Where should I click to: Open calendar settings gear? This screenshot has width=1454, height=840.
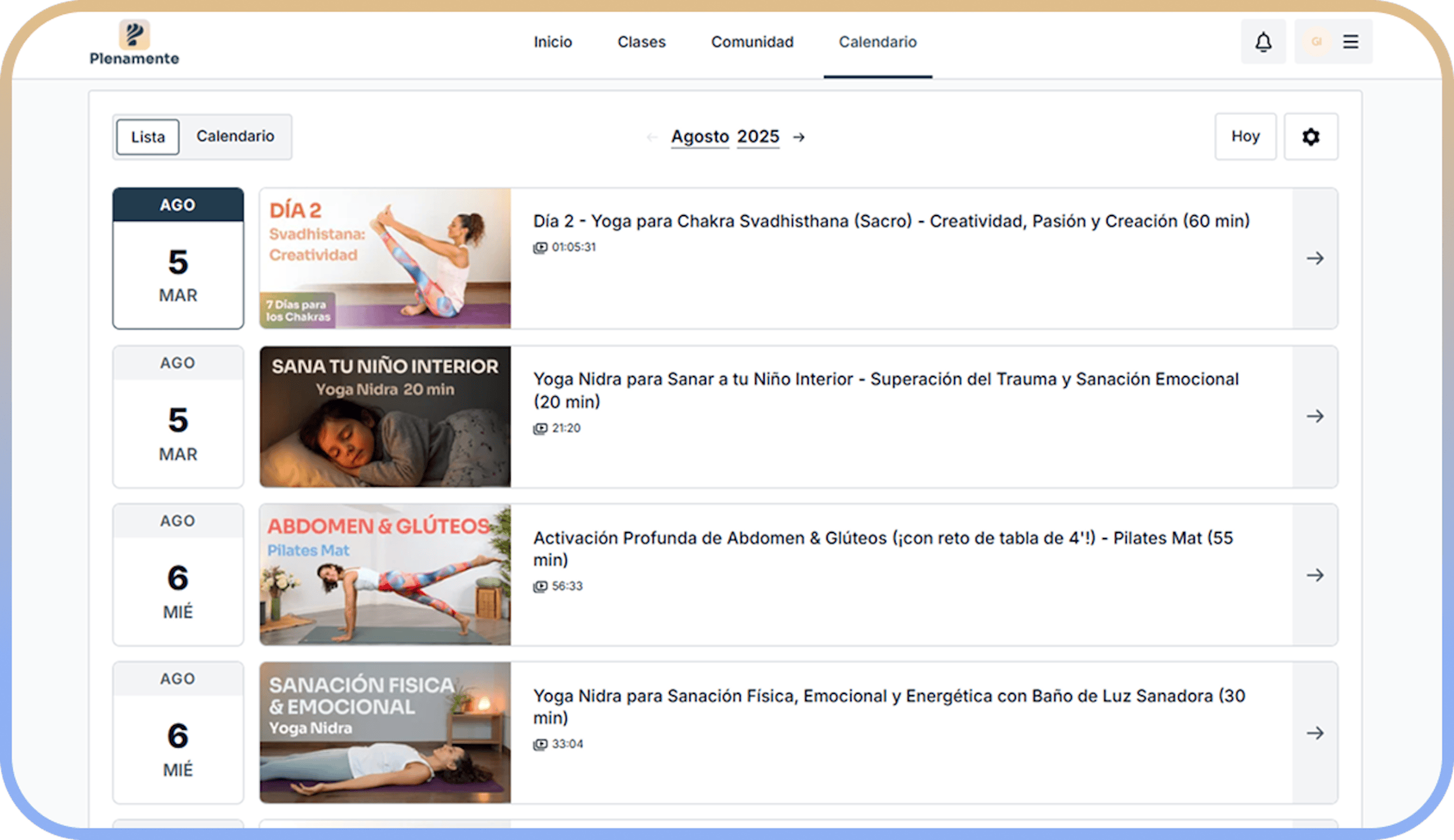[x=1310, y=136]
